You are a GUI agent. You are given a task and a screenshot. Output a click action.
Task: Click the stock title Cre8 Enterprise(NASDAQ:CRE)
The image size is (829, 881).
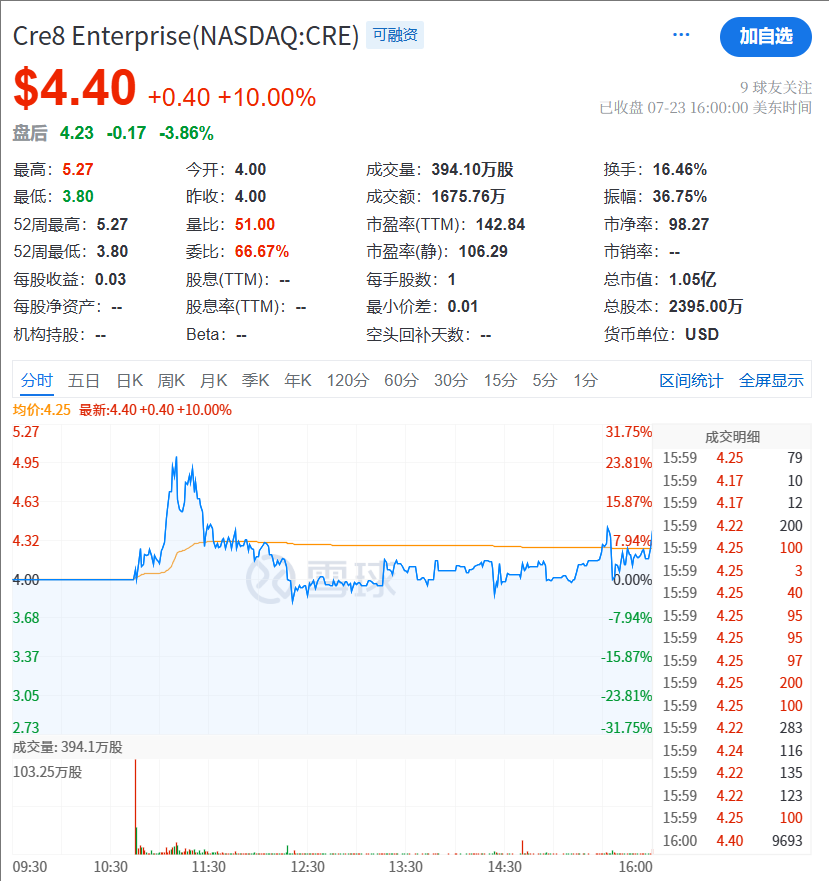[185, 36]
